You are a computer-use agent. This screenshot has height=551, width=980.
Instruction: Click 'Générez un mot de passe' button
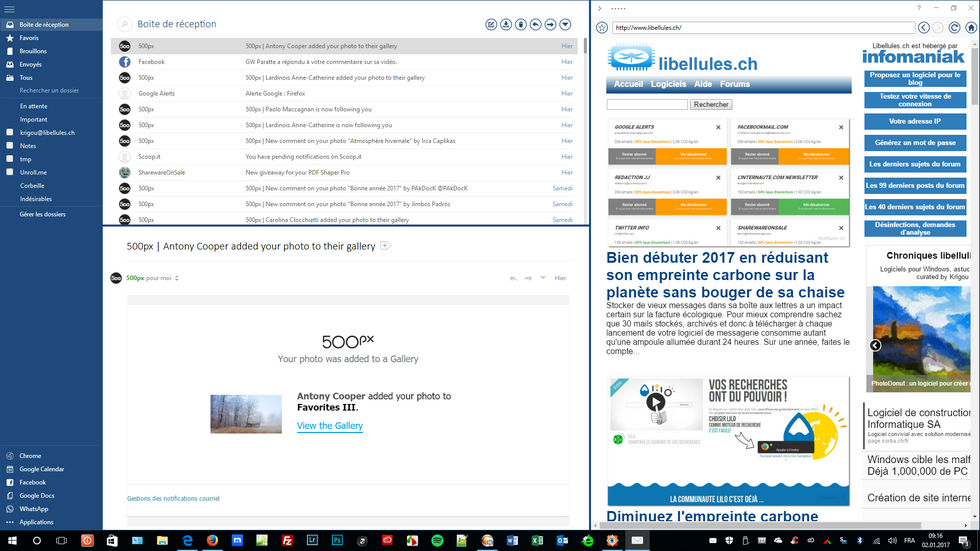coord(915,142)
